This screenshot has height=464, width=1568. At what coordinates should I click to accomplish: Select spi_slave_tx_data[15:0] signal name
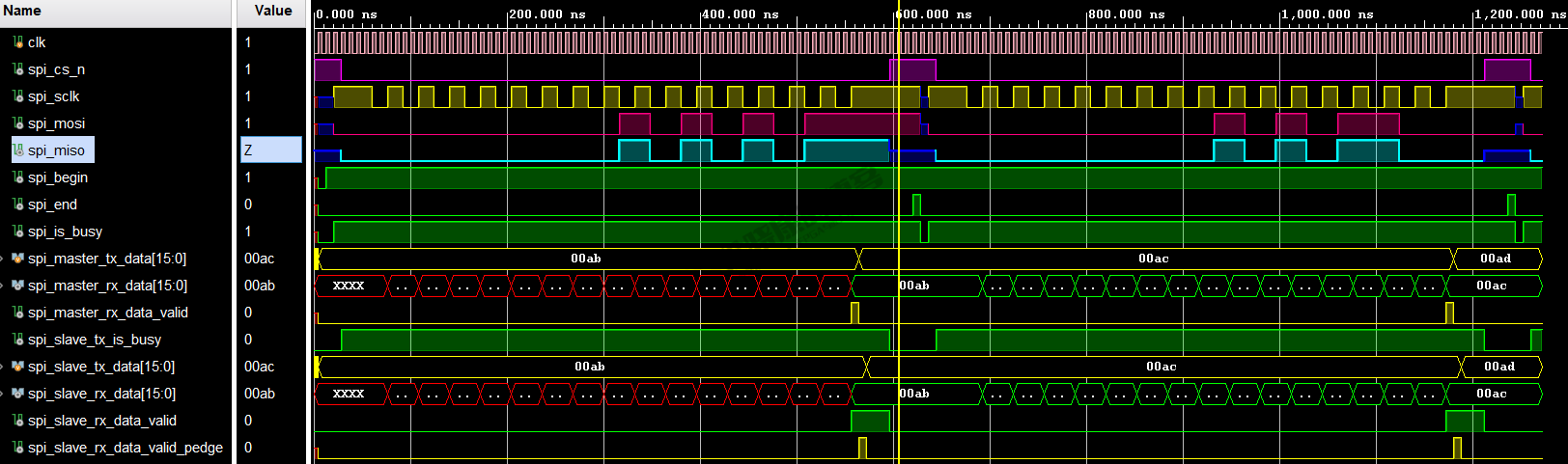pos(101,367)
